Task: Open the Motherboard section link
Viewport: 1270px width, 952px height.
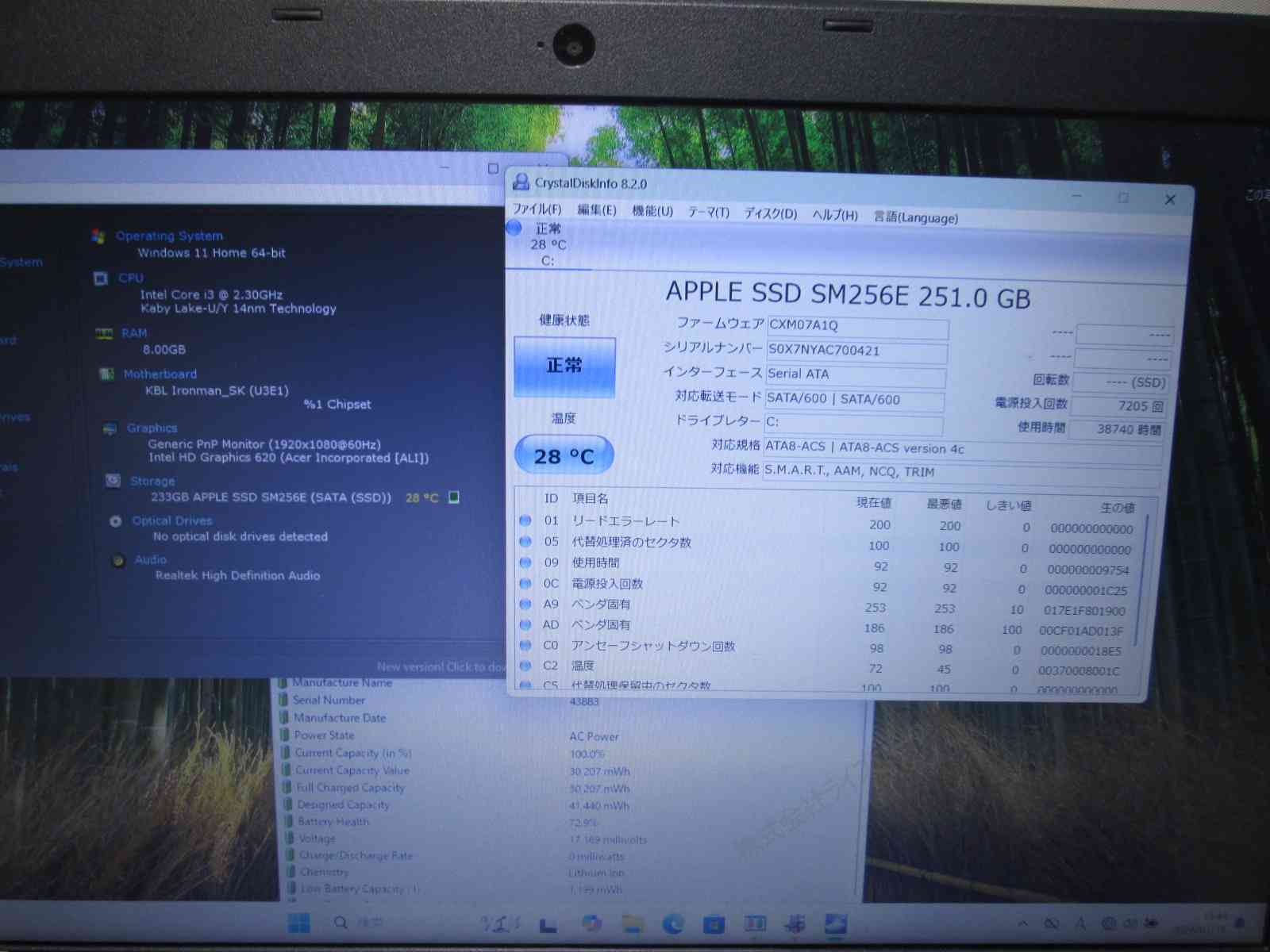Action: coord(160,374)
